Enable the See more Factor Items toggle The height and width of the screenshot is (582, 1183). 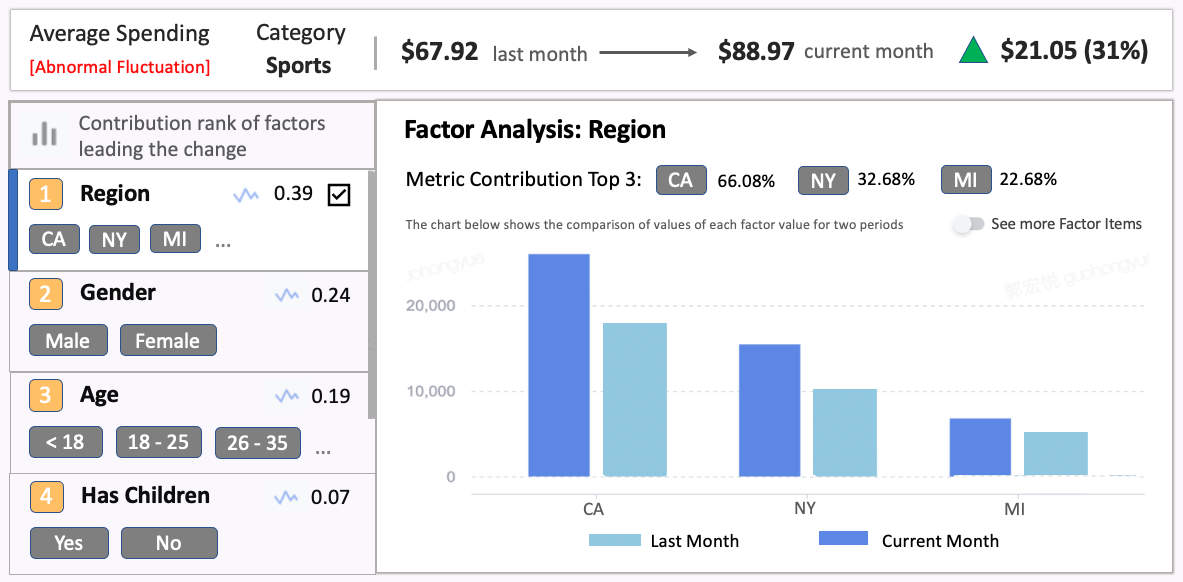[x=969, y=224]
